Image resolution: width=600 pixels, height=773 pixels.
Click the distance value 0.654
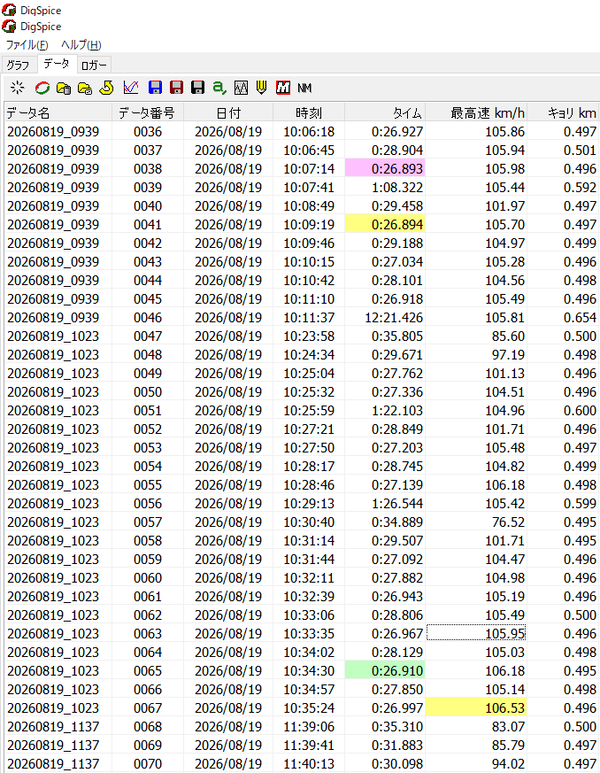563,317
